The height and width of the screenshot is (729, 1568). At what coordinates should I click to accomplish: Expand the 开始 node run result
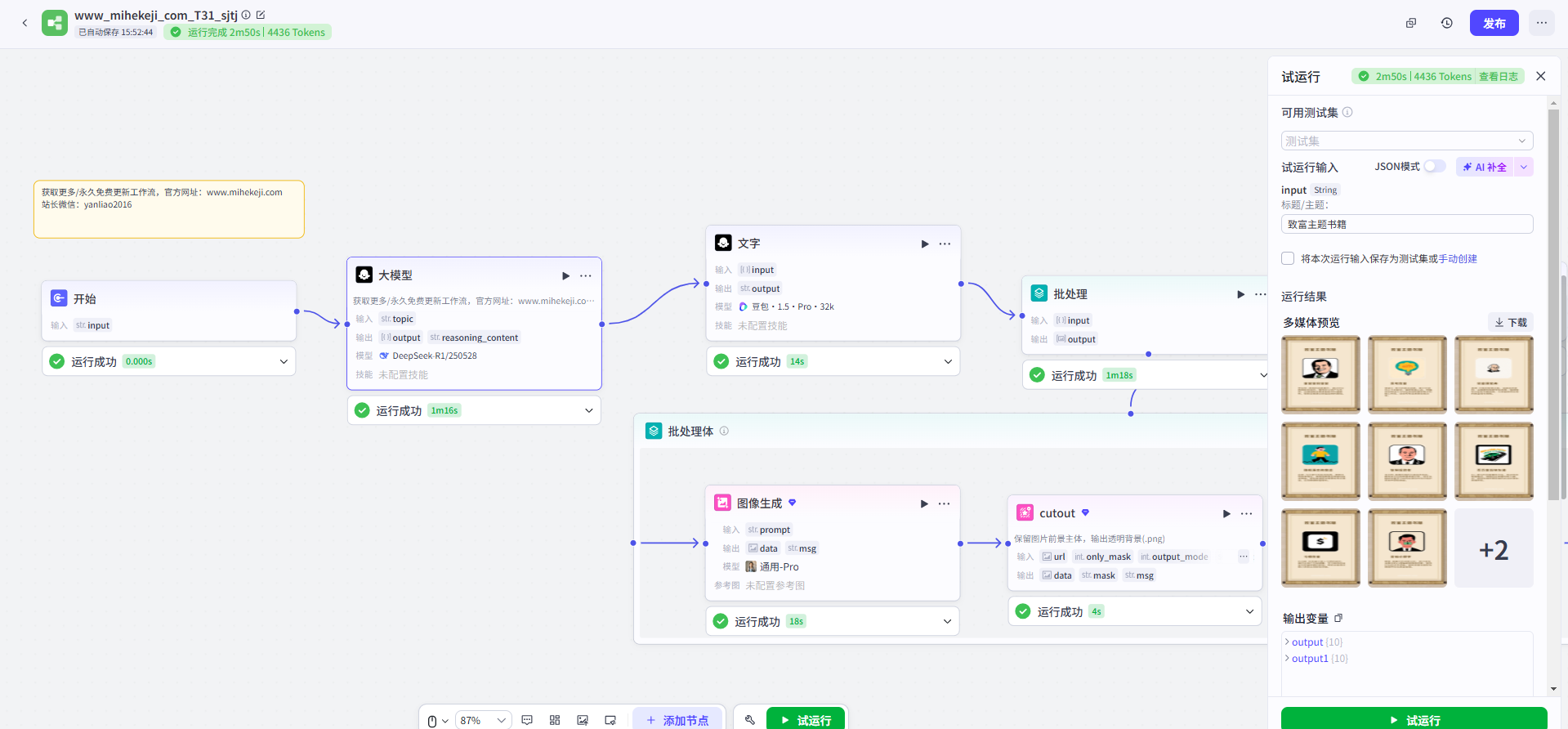(284, 361)
